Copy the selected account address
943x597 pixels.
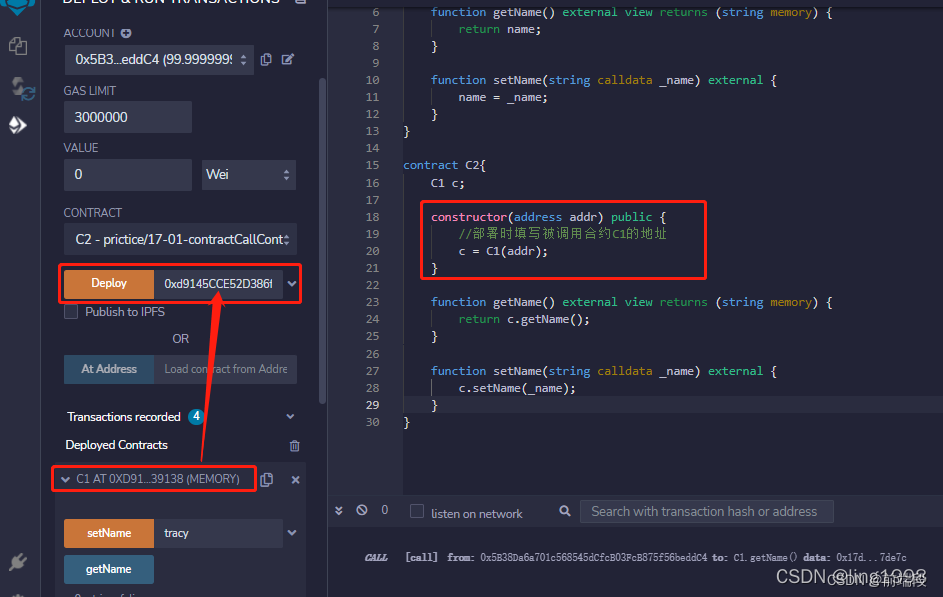coord(266,59)
